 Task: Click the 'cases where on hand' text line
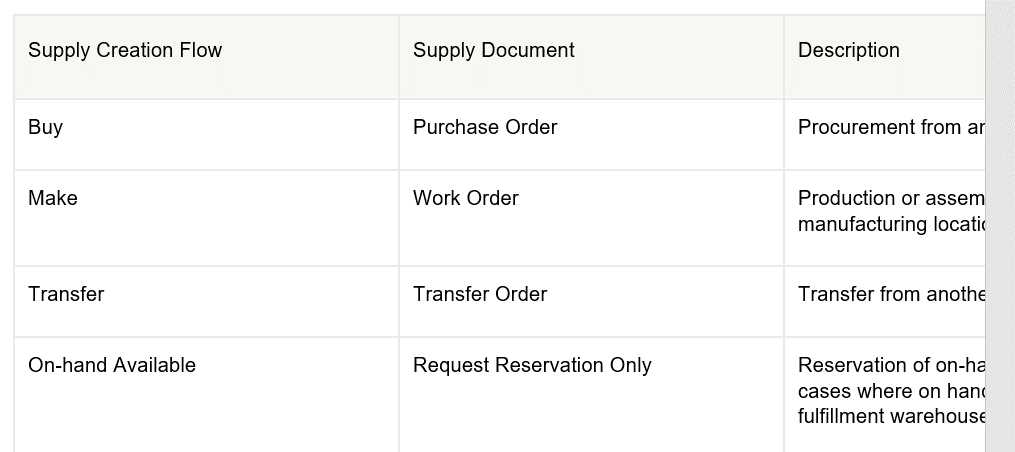(891, 391)
